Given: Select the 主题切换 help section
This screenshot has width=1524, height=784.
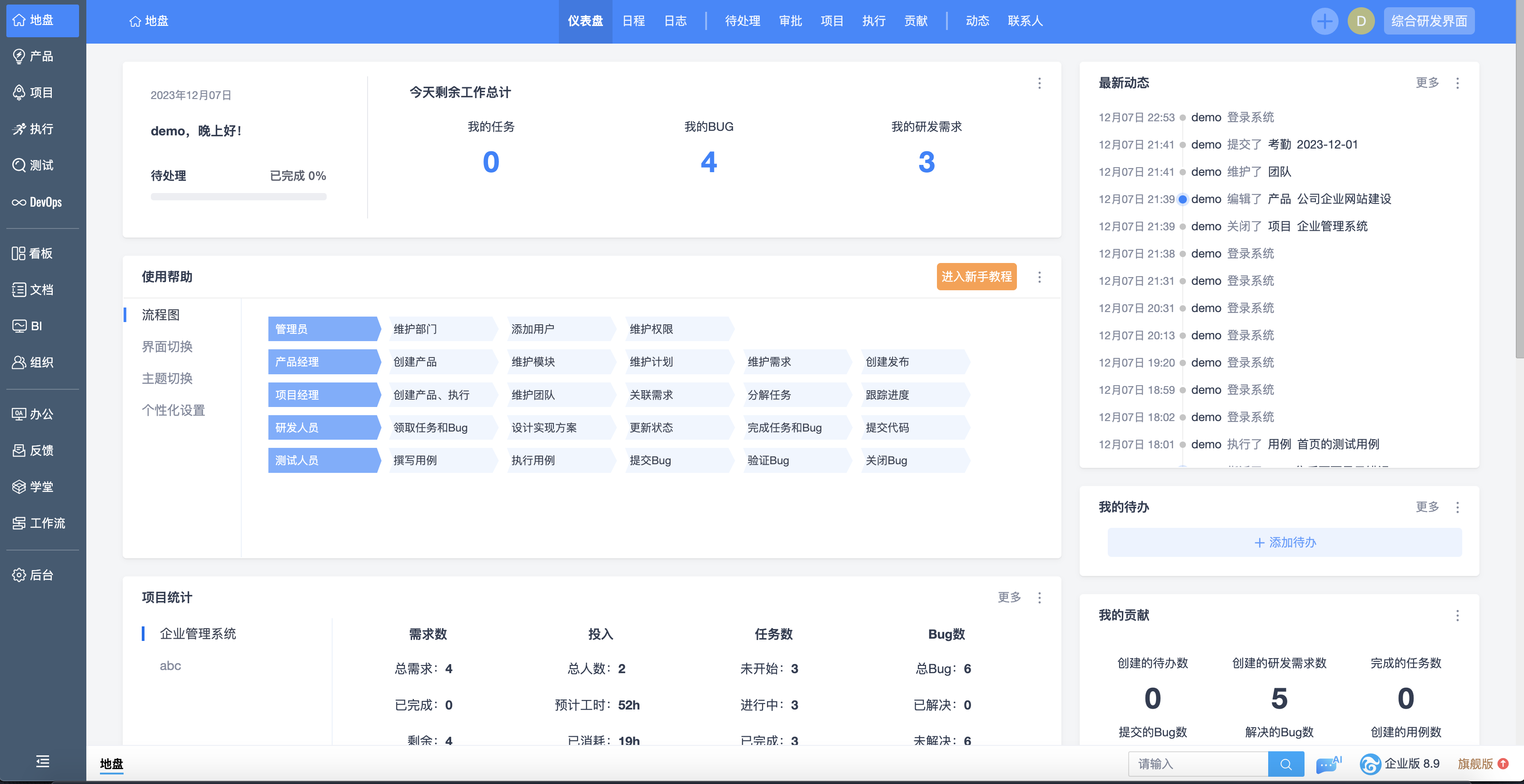Looking at the screenshot, I should coord(167,378).
